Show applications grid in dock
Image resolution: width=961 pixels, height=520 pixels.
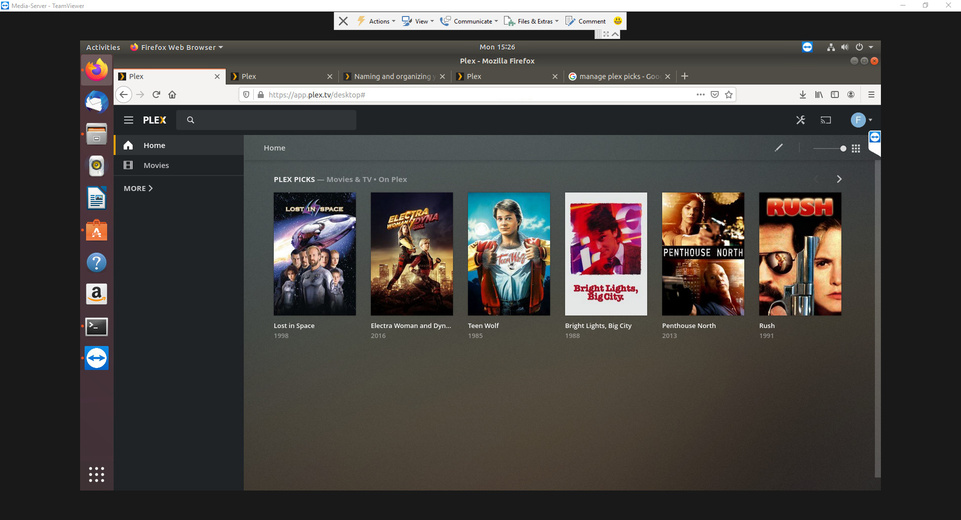click(x=96, y=474)
